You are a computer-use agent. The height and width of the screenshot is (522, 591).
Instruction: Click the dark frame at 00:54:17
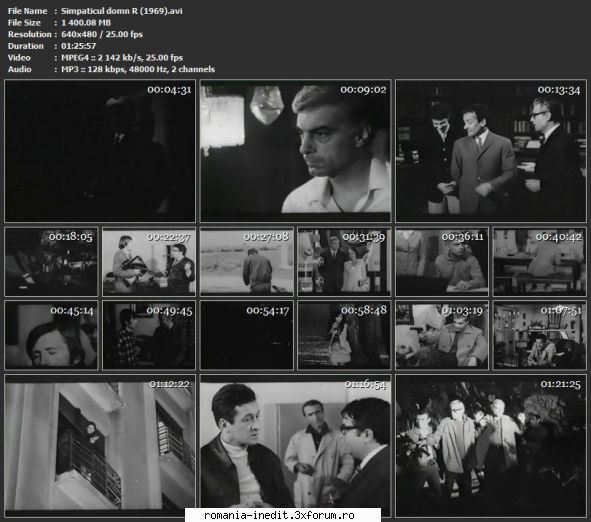click(x=247, y=335)
